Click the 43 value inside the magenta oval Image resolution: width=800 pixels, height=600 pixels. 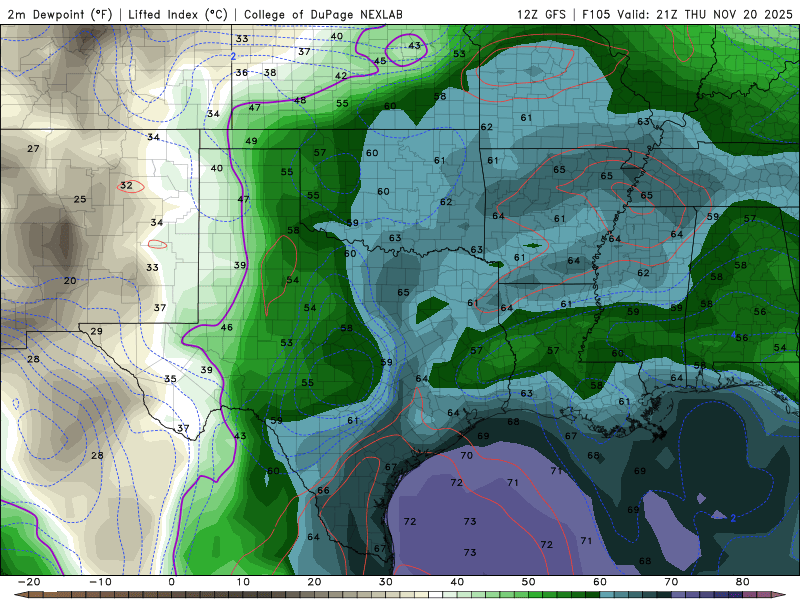coord(414,45)
